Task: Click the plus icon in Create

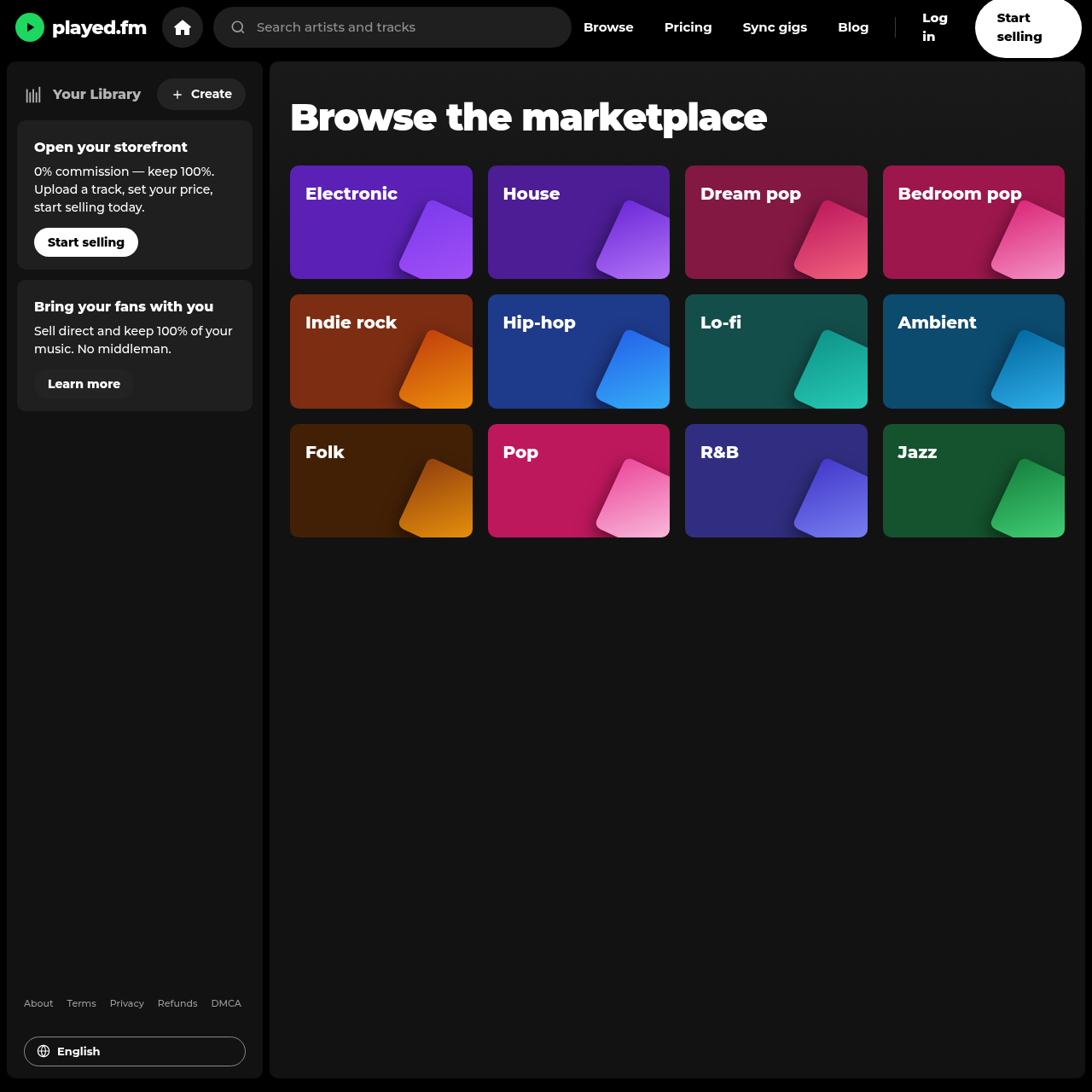Action: pyautogui.click(x=177, y=95)
